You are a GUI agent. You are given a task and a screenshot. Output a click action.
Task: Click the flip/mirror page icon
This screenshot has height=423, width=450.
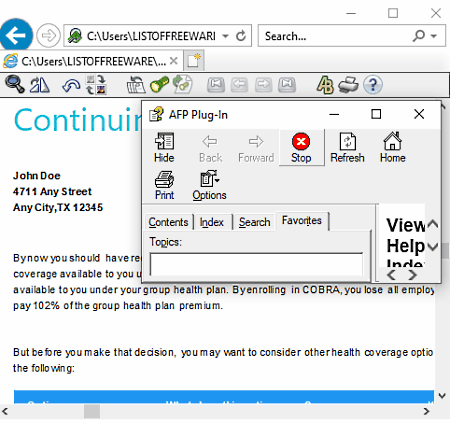point(40,85)
